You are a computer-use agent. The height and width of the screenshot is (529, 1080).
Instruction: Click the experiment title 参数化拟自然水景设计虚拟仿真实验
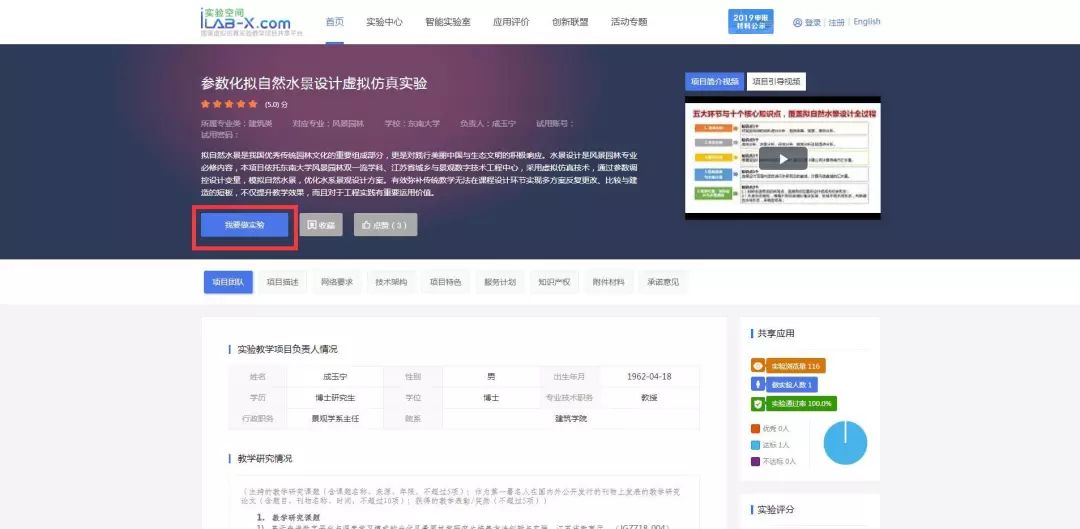pyautogui.click(x=314, y=83)
